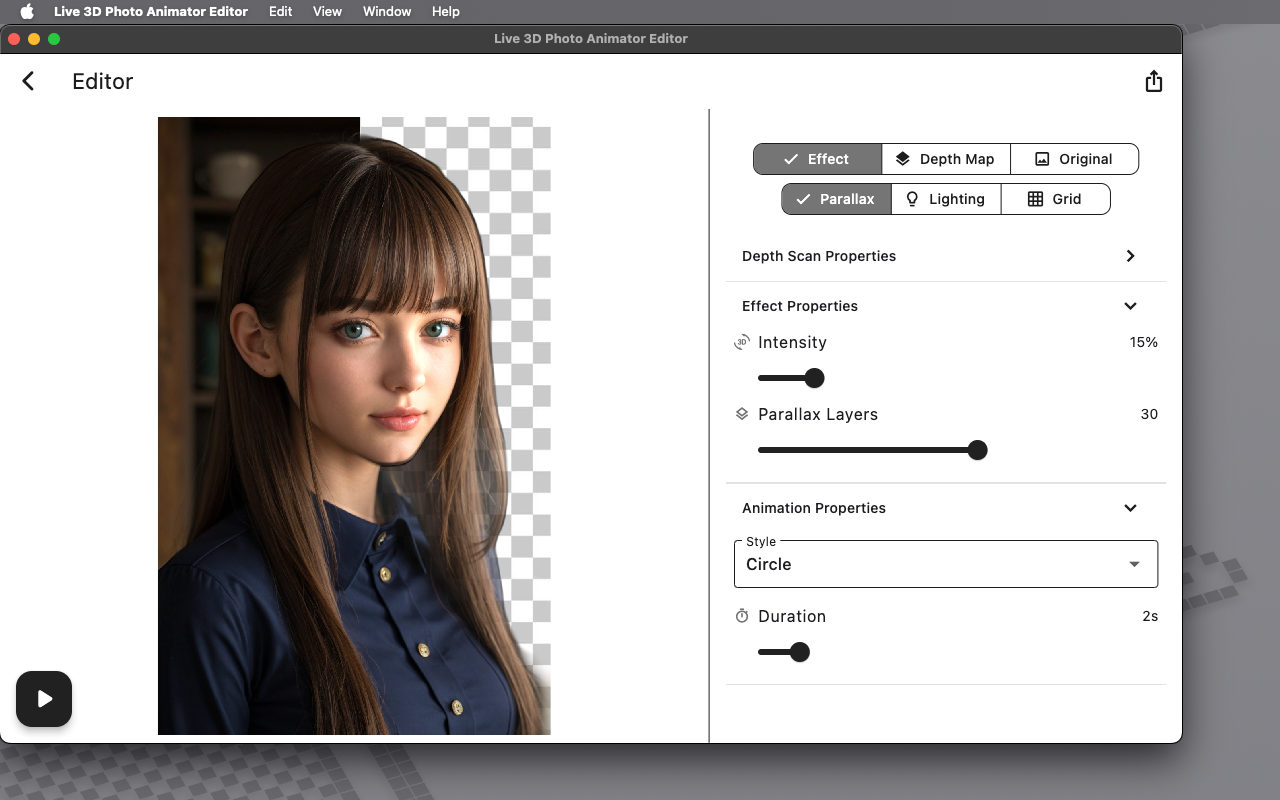1280x800 pixels.
Task: Switch to Depth Map view
Action: click(x=946, y=159)
